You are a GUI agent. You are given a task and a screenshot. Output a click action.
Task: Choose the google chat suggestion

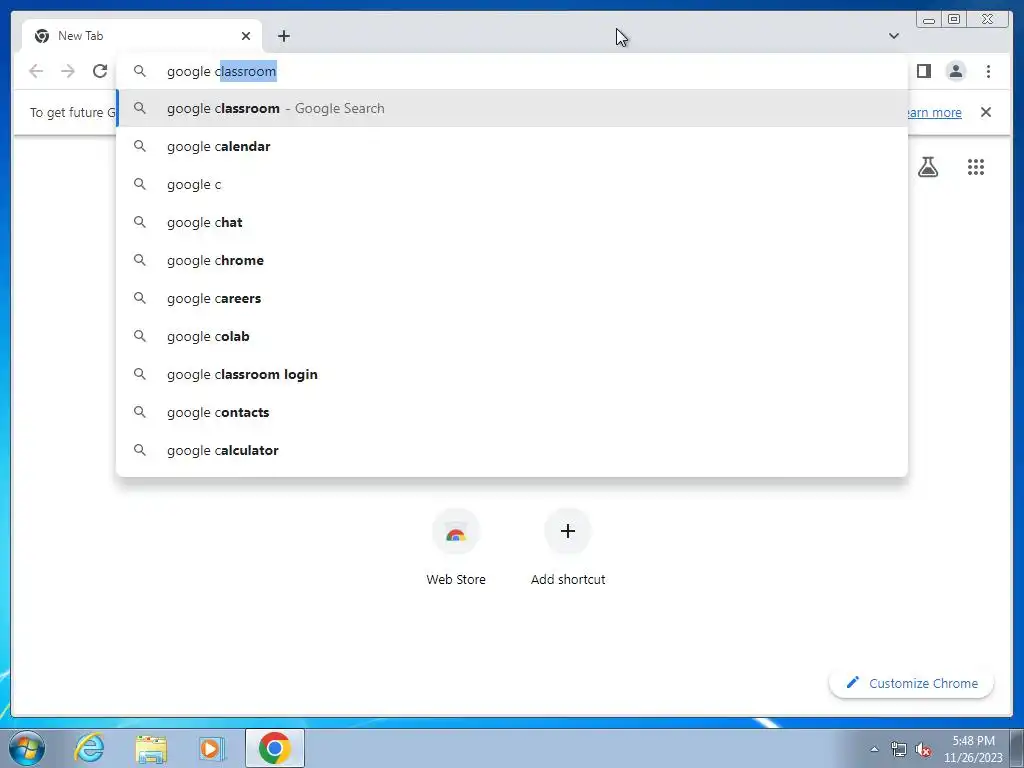(x=512, y=222)
